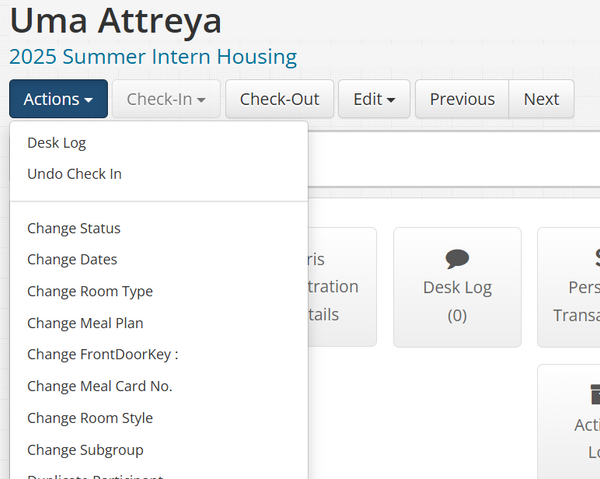Open the Edit dropdown menu

click(x=374, y=99)
